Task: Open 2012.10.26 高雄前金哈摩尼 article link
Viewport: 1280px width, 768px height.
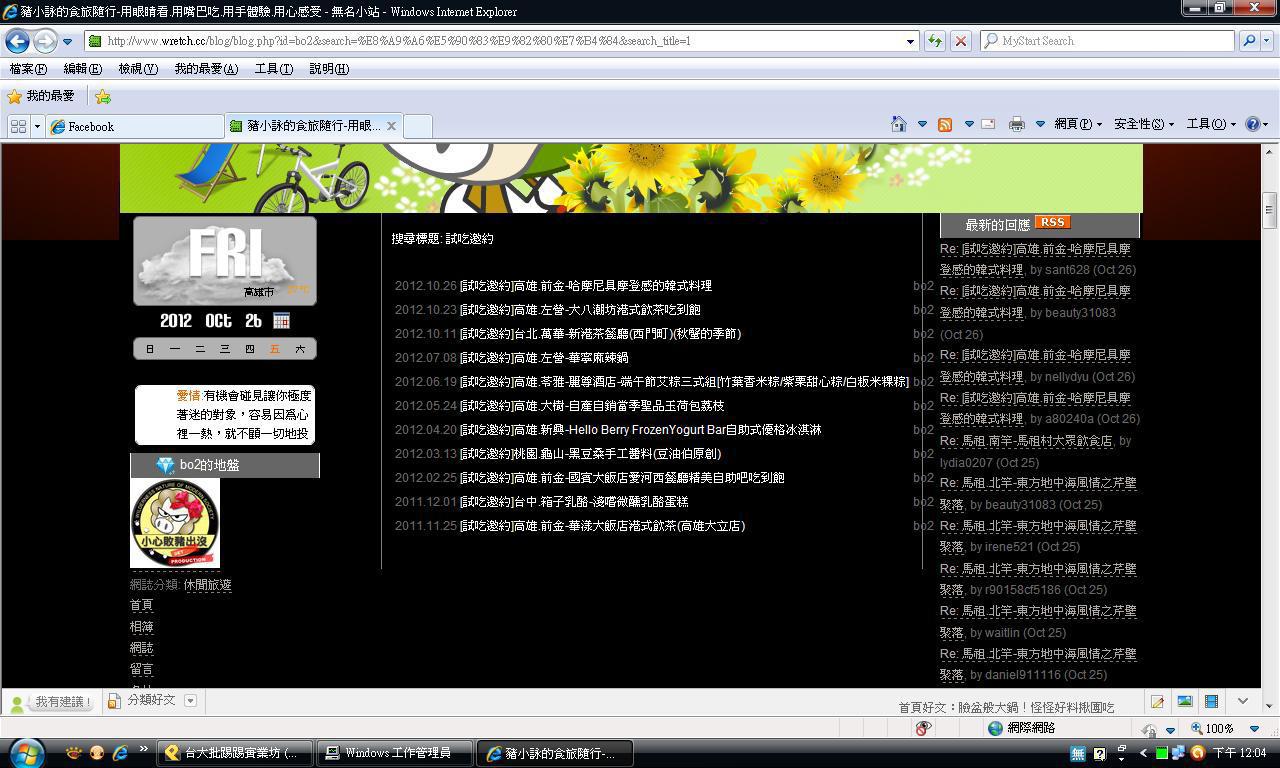Action: [x=585, y=286]
